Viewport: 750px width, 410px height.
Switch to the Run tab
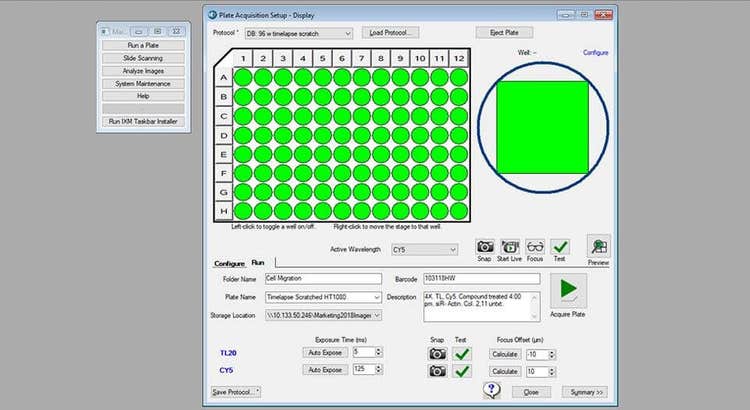258,263
